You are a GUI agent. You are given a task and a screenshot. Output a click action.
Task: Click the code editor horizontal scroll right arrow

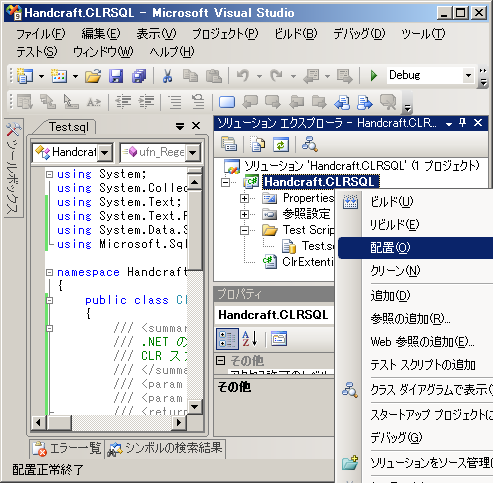(x=179, y=423)
